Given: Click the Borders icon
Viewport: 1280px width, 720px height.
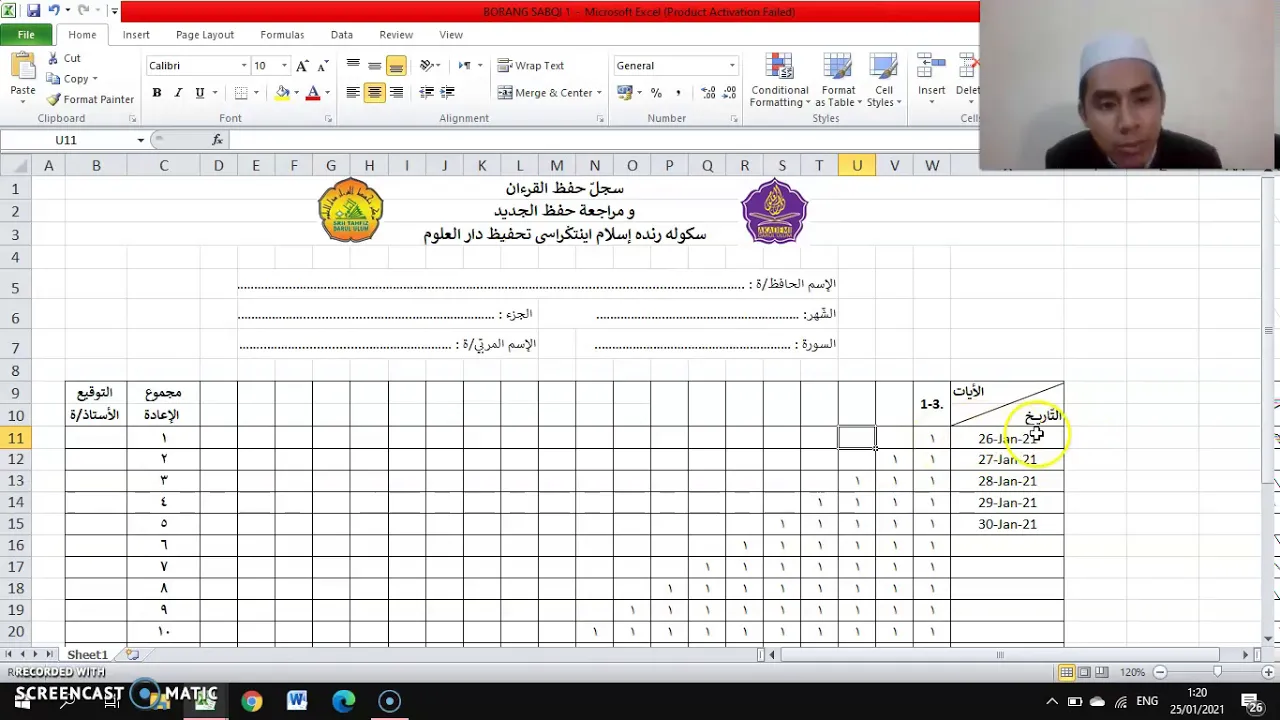Looking at the screenshot, I should coord(241,93).
